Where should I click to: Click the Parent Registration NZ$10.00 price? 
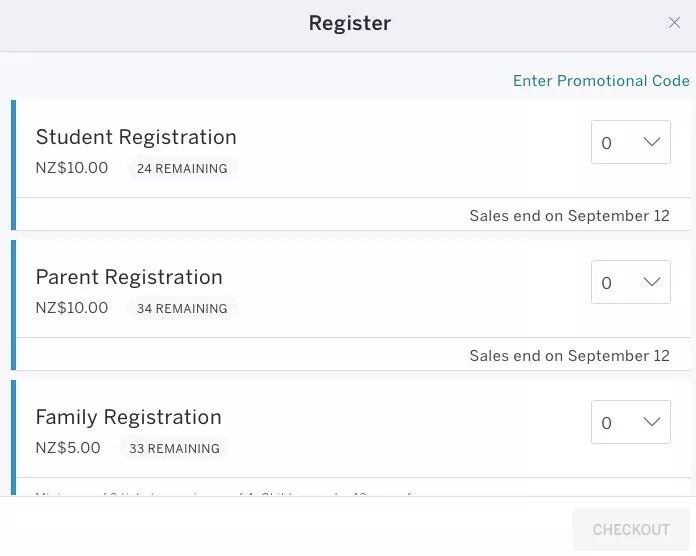tap(72, 308)
